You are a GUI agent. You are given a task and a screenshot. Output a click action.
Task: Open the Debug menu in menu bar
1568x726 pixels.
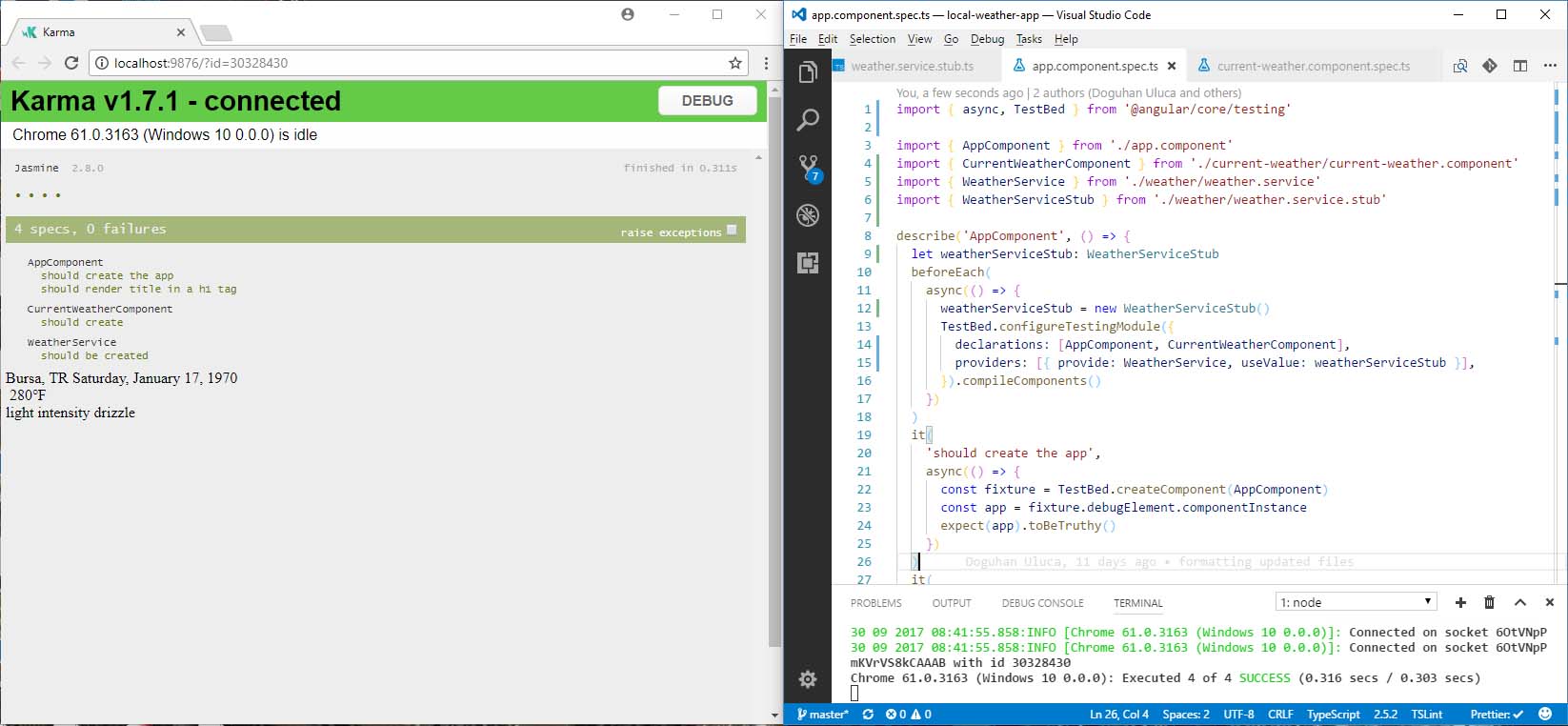[x=987, y=39]
